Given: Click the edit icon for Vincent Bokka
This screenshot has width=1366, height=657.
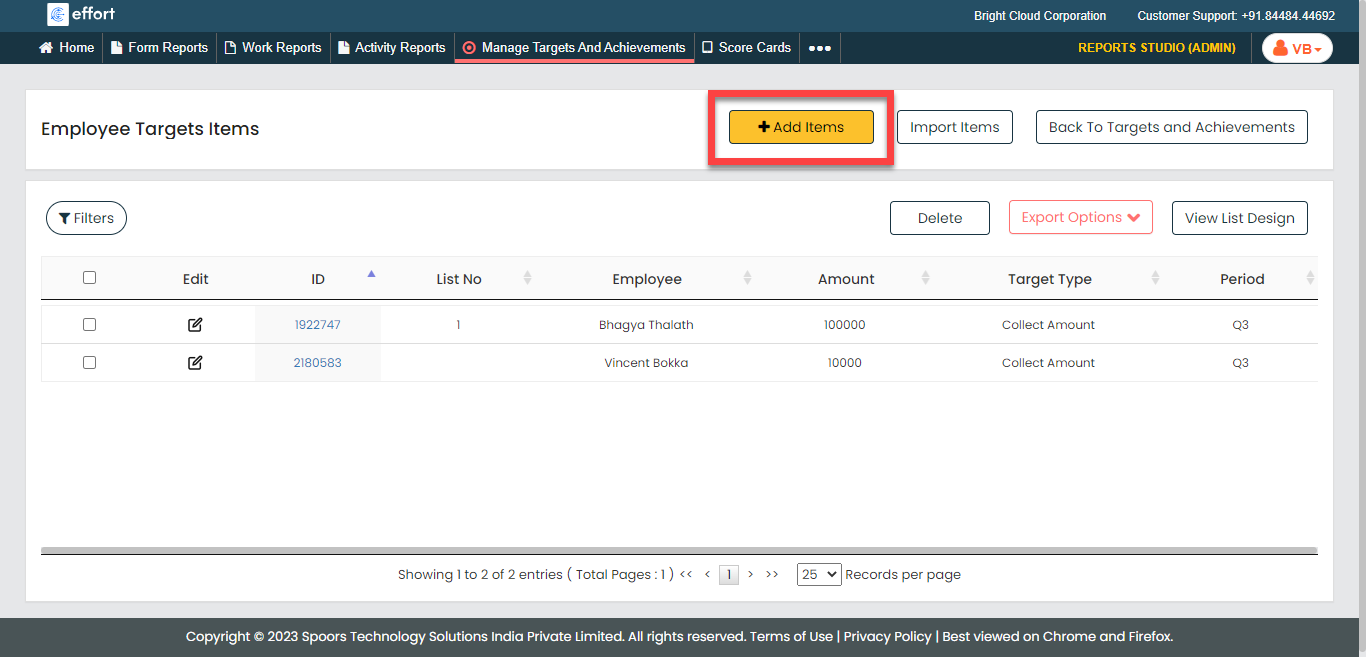Looking at the screenshot, I should click(x=195, y=363).
